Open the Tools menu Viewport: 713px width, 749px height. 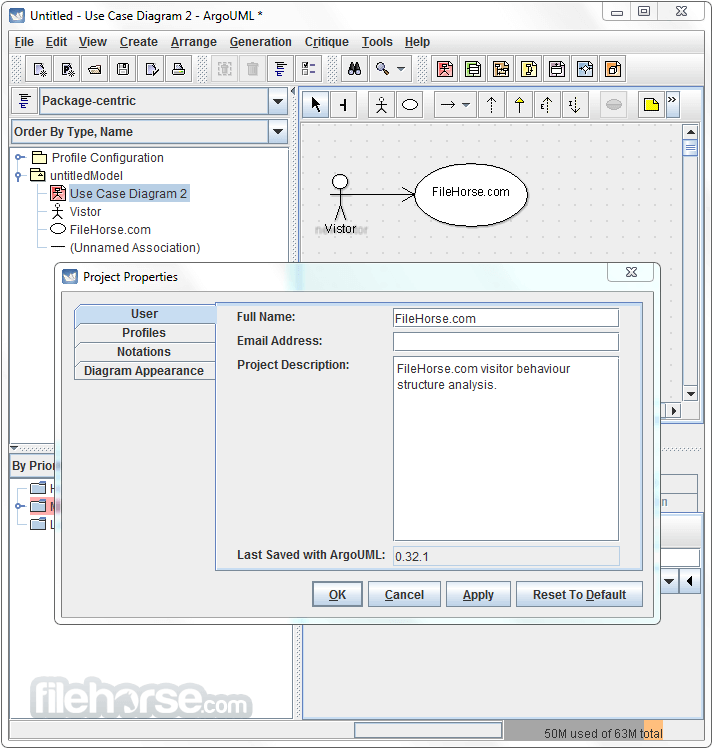click(377, 42)
